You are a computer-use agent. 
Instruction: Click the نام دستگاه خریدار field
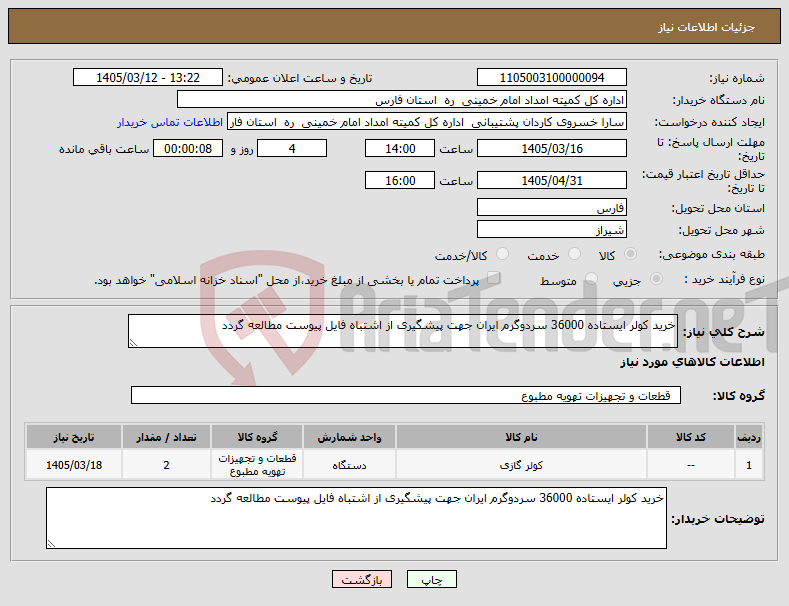402,100
